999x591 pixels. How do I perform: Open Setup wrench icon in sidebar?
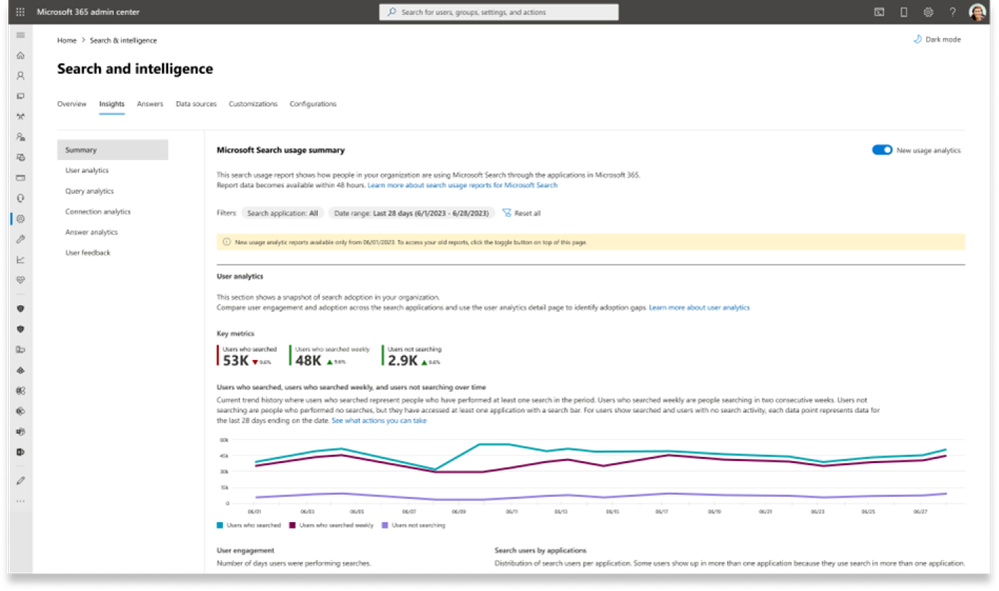(x=20, y=239)
